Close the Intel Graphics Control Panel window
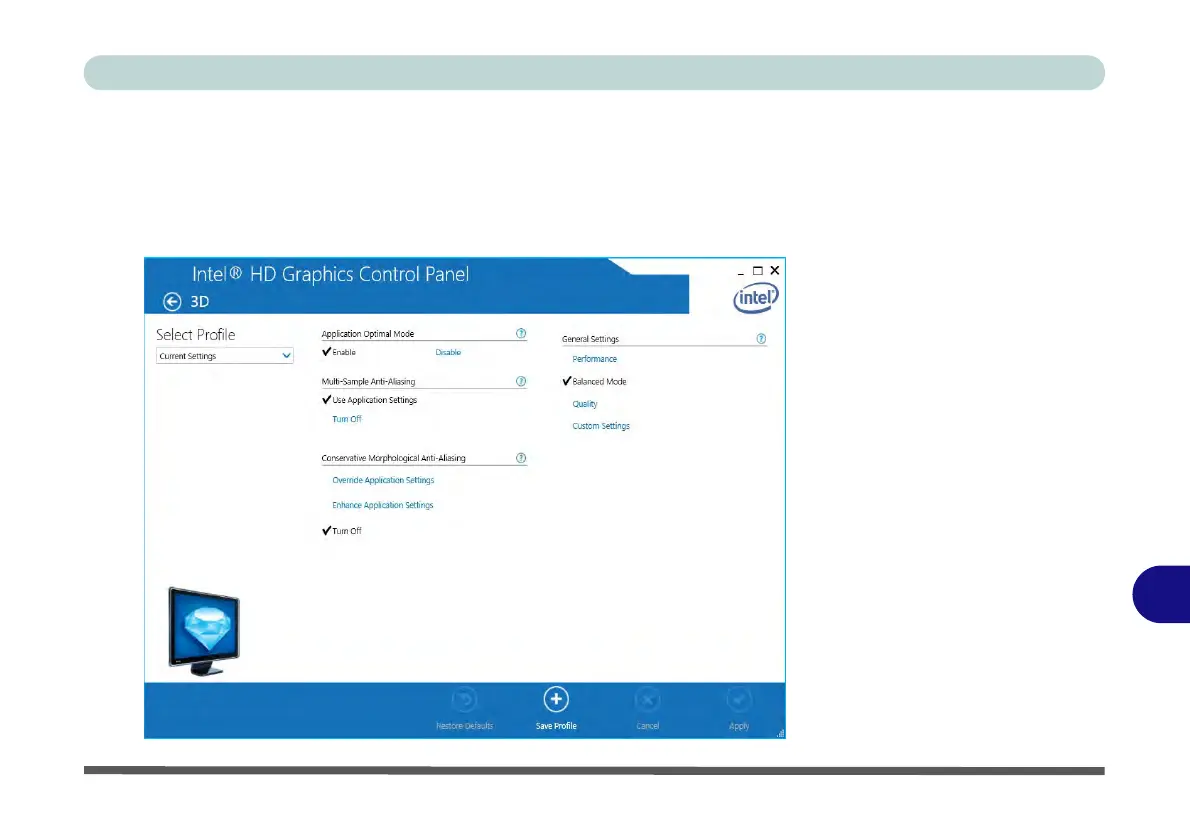Screen dimensions: 1190x838 (775, 270)
